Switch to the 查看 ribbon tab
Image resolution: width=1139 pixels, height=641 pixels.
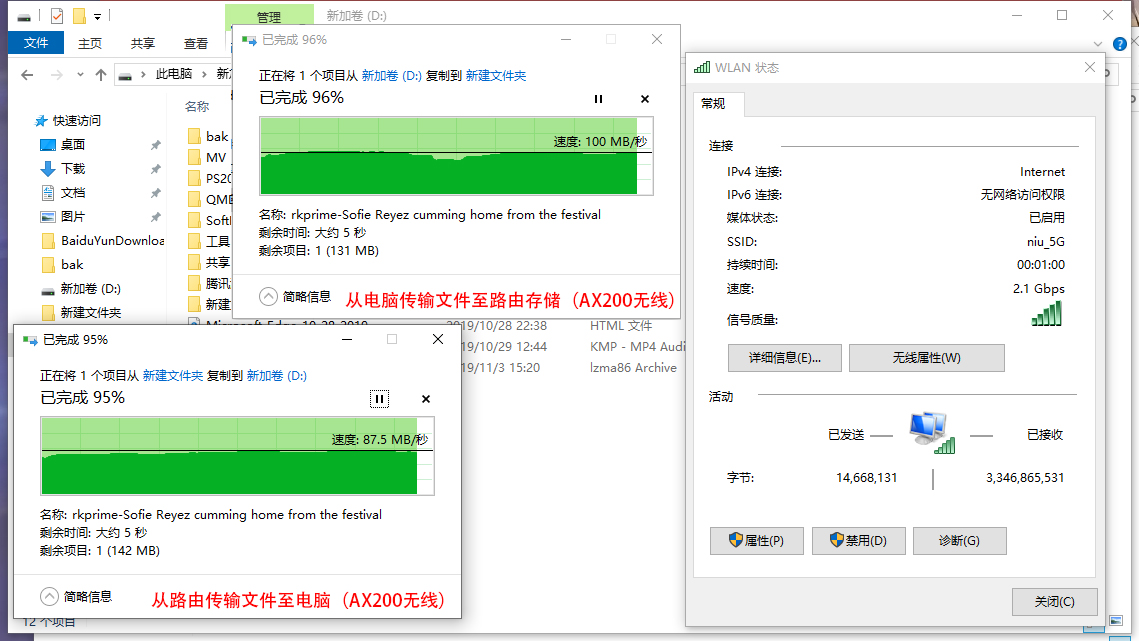(196, 43)
